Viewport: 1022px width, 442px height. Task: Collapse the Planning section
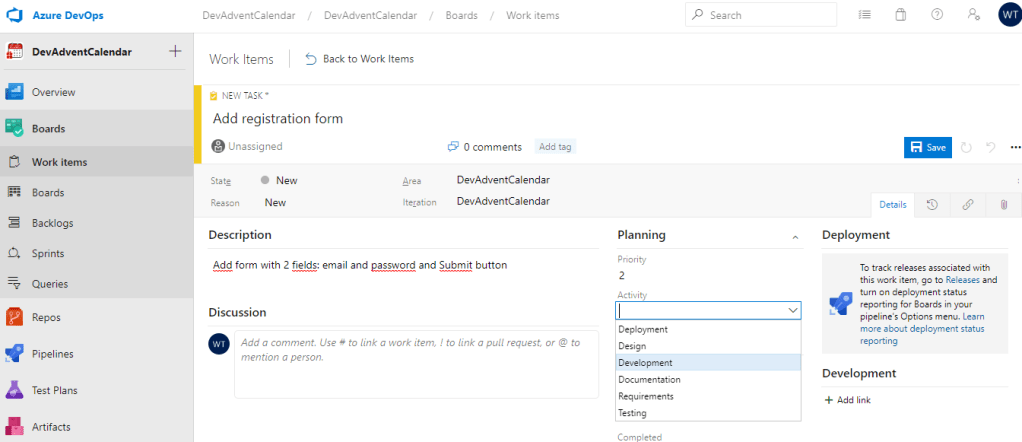[796, 237]
